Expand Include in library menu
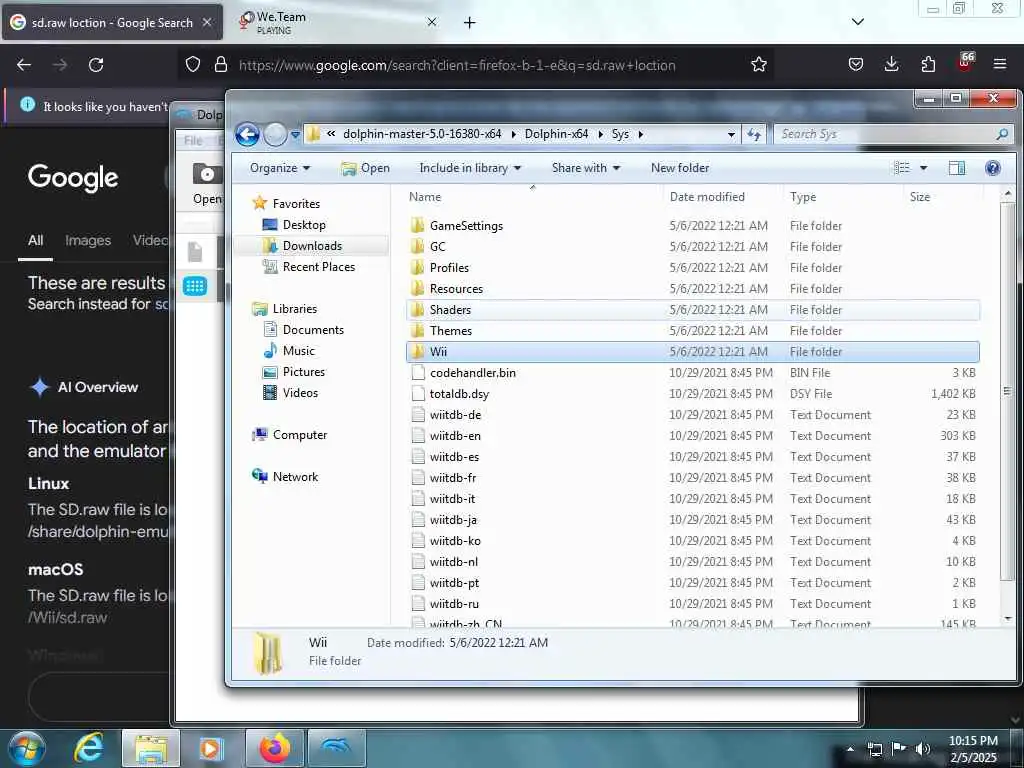The height and width of the screenshot is (768, 1024). click(470, 168)
